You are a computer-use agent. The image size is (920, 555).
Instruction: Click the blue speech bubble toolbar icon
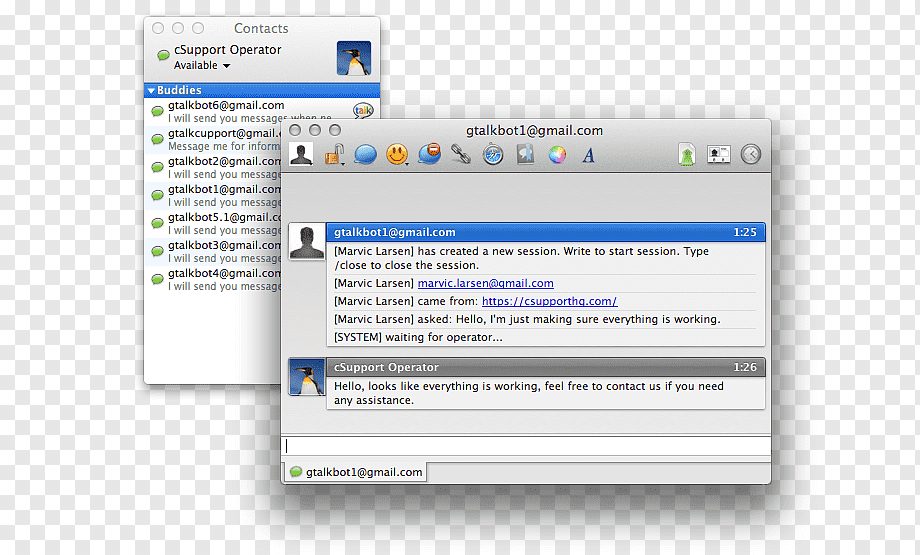[366, 155]
